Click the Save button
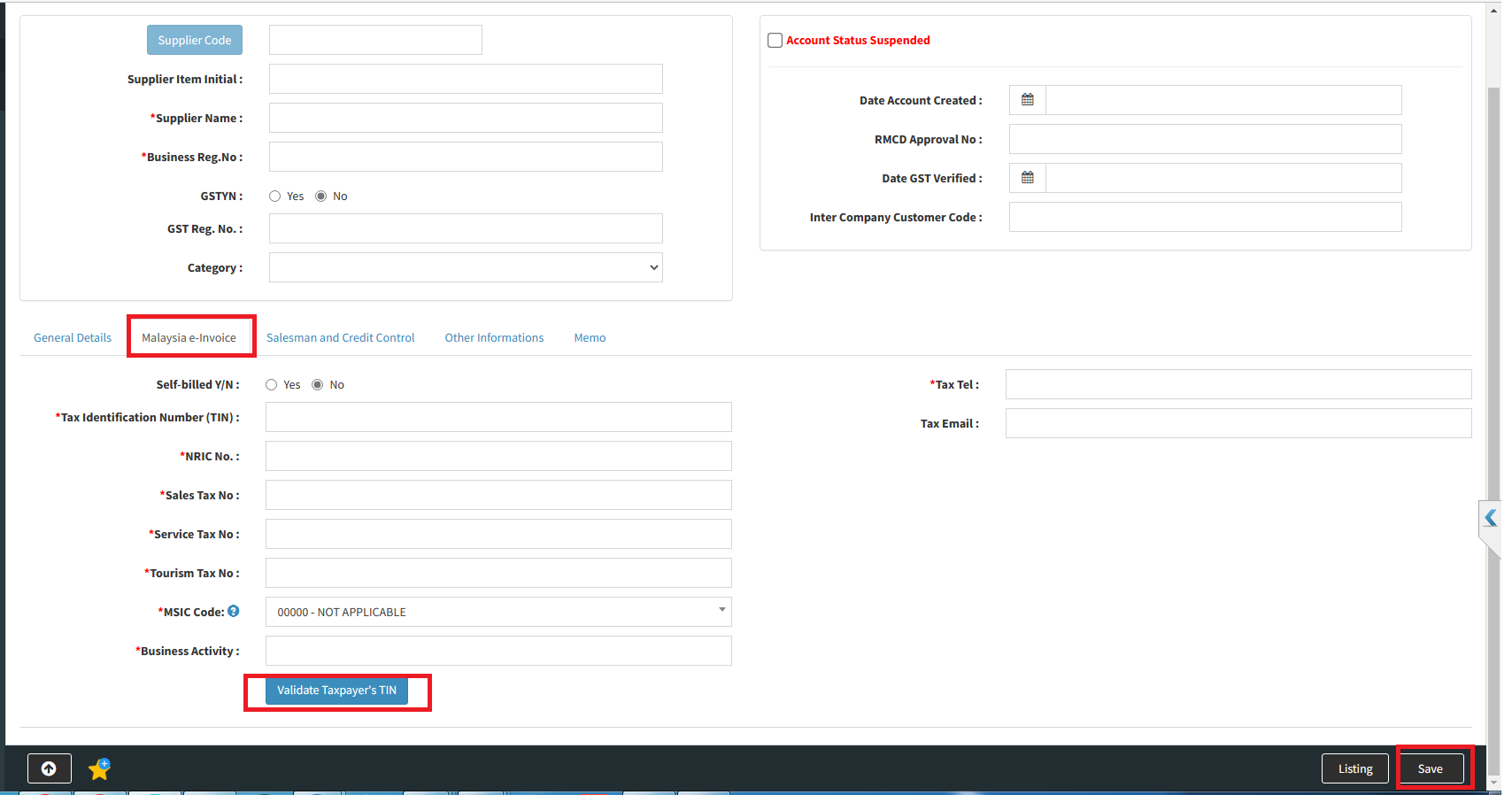This screenshot has height=795, width=1512. [x=1430, y=768]
